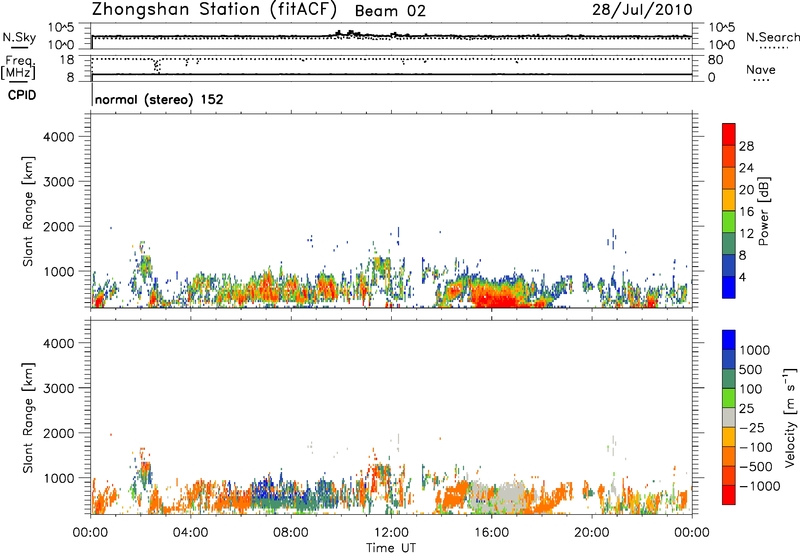The width and height of the screenshot is (800, 554).
Task: Click the 'Nave' legend label
Action: click(761, 69)
